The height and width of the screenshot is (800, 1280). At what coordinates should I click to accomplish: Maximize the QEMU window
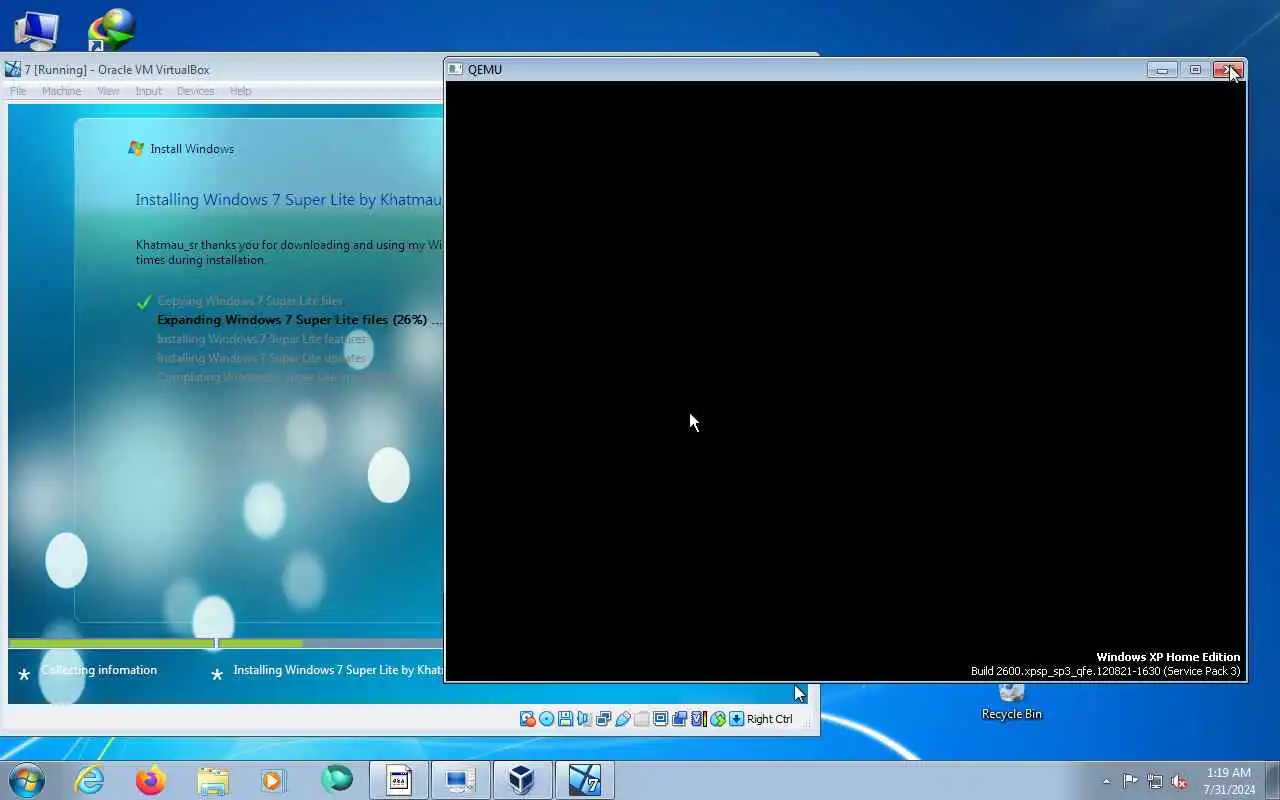[x=1195, y=69]
